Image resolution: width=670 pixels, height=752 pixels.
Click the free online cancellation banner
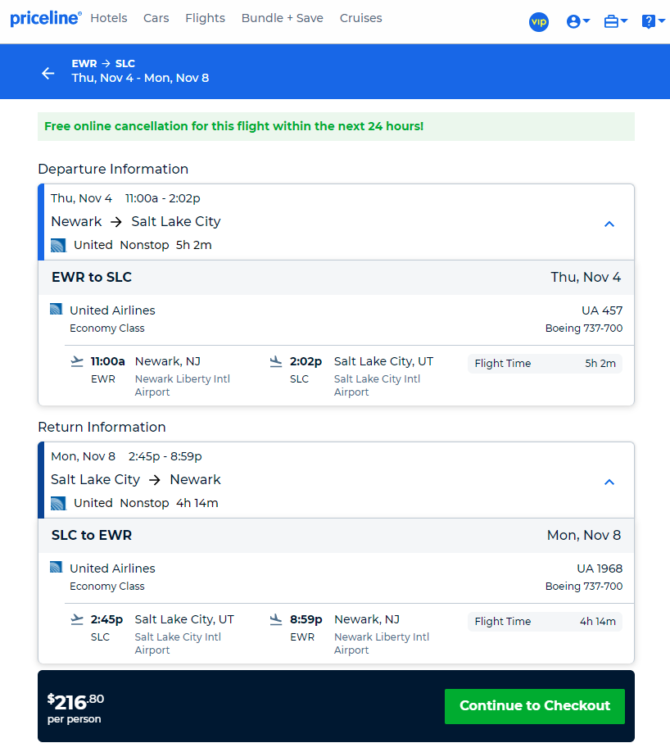335,127
